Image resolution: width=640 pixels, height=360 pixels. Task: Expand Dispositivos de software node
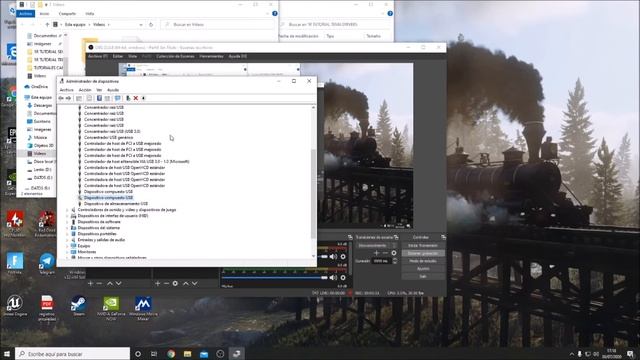pyautogui.click(x=67, y=222)
